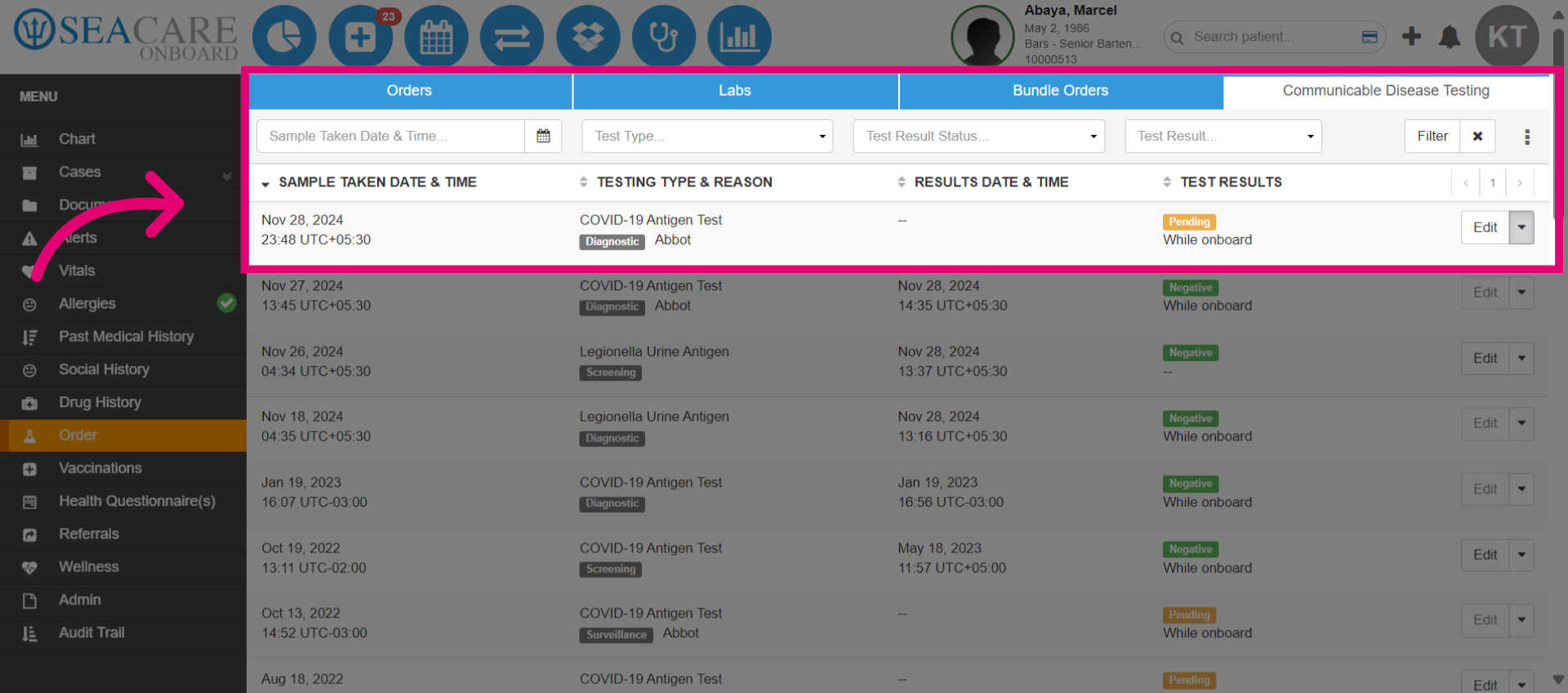
Task: Sort by Test Results column
Action: coord(1223,182)
